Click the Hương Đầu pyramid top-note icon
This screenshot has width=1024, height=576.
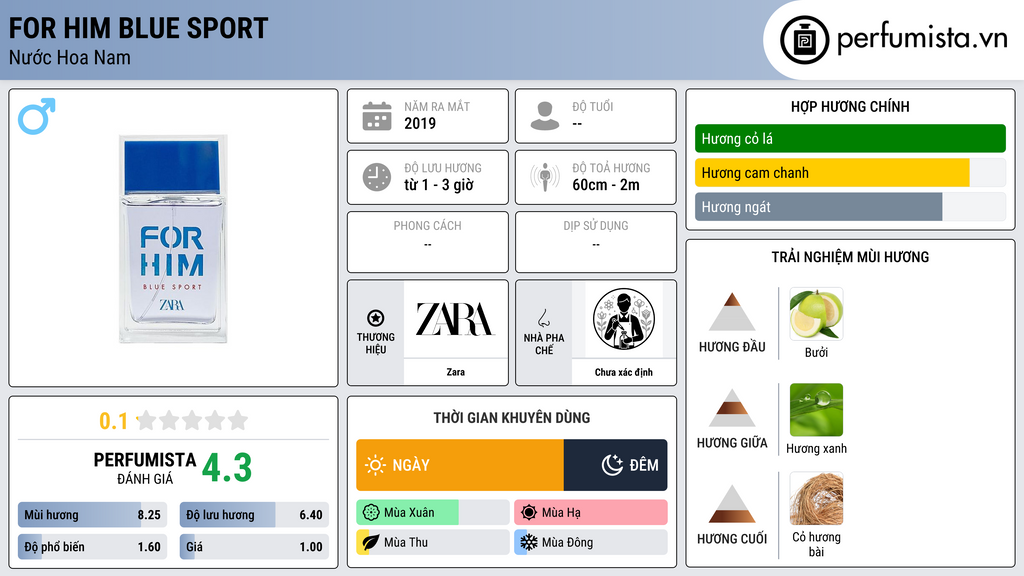click(732, 312)
